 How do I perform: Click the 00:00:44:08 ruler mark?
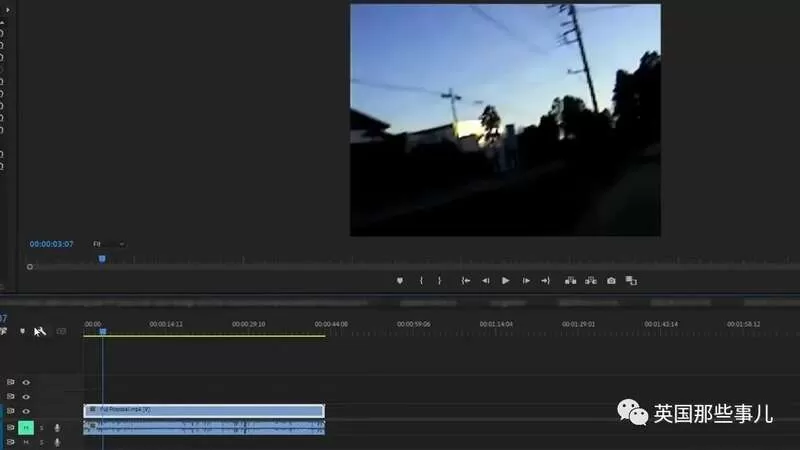pyautogui.click(x=331, y=324)
